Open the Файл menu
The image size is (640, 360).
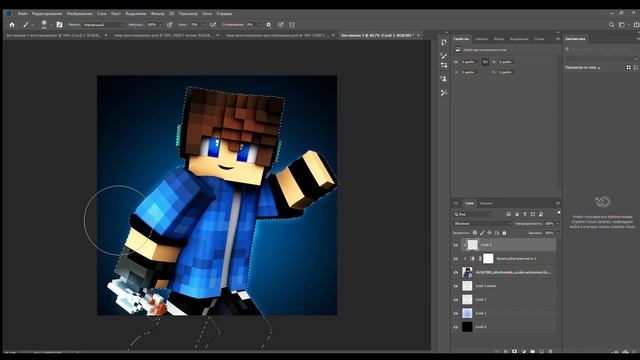[23, 13]
